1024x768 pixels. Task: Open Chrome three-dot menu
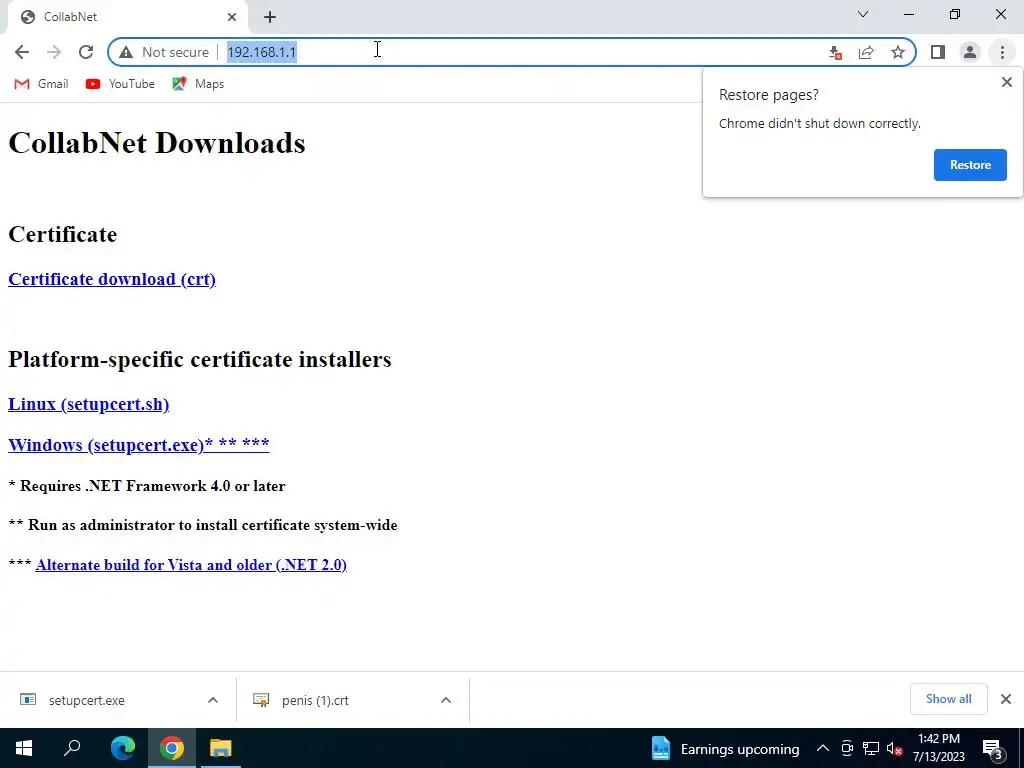tap(1002, 52)
